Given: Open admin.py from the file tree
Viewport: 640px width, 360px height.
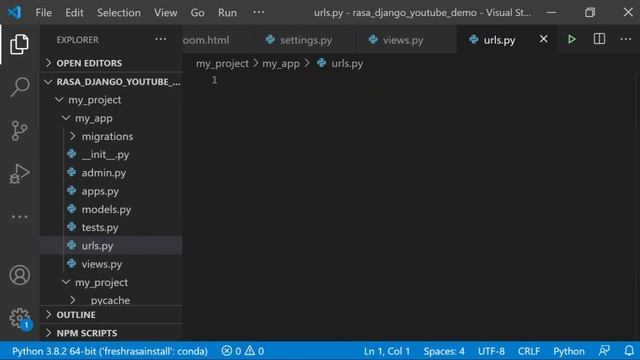Looking at the screenshot, I should click(x=111, y=173).
